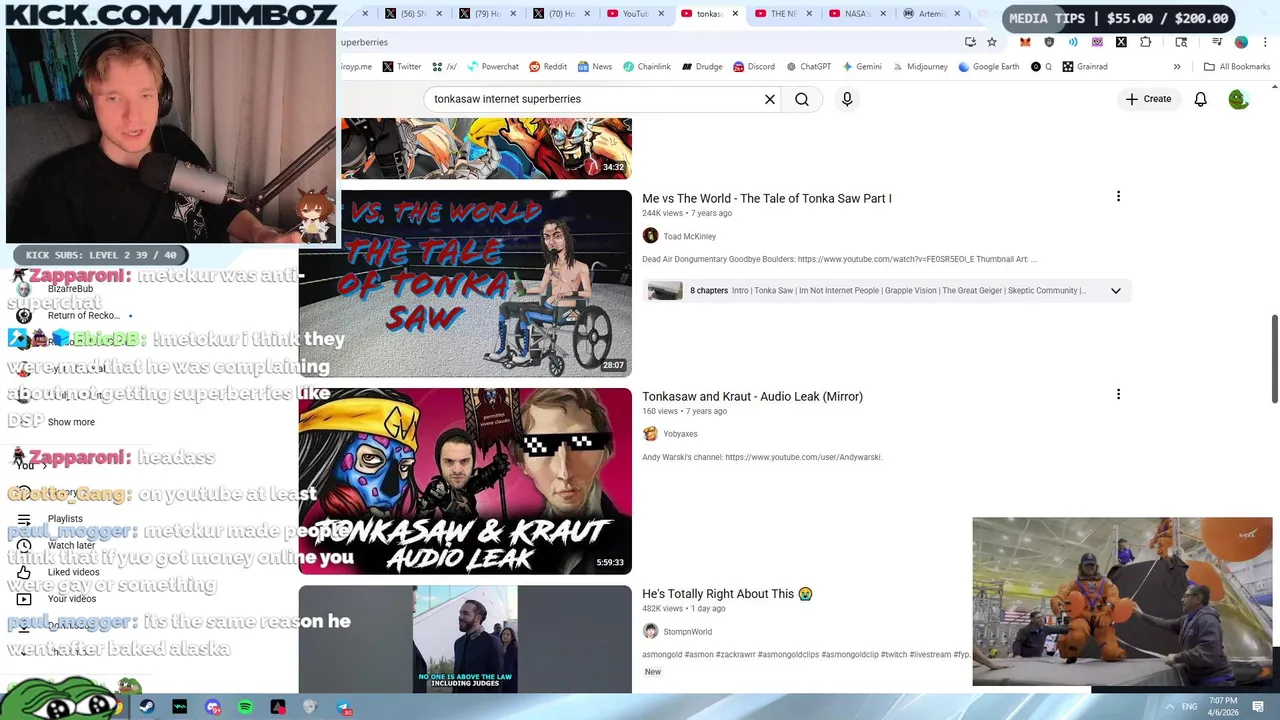
Task: Open the Drudge bookmark
Action: click(702, 67)
